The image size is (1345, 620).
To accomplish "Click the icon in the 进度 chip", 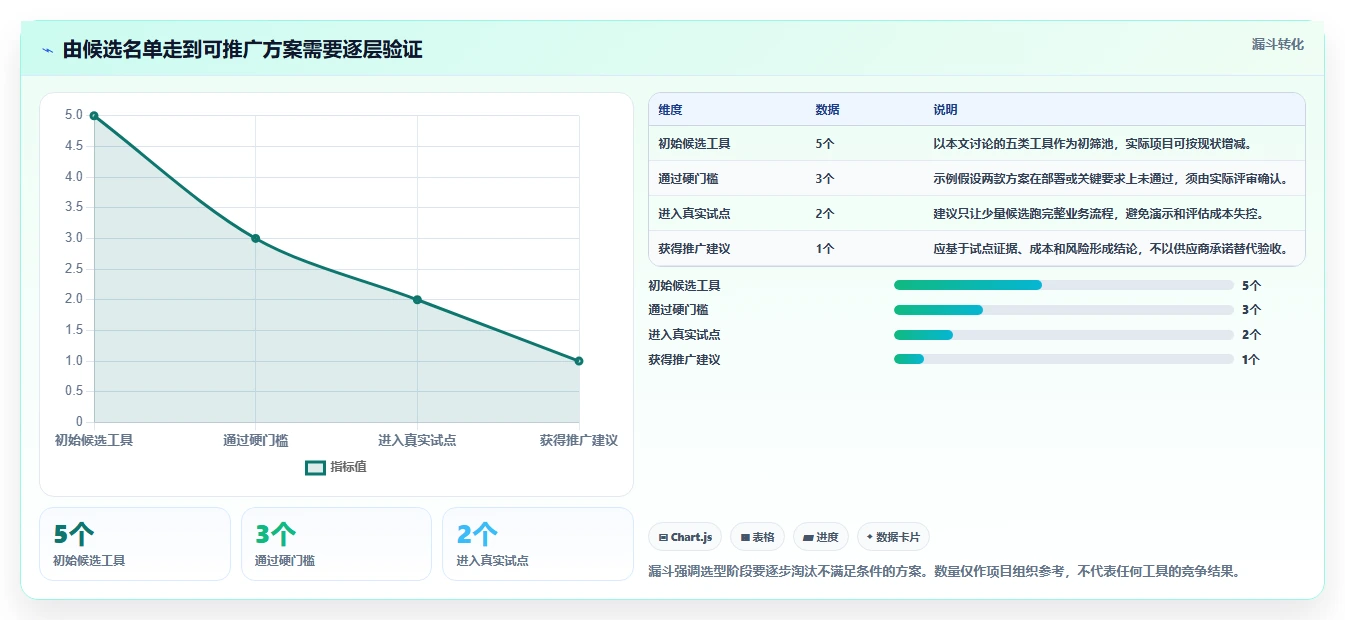I will click(x=808, y=537).
